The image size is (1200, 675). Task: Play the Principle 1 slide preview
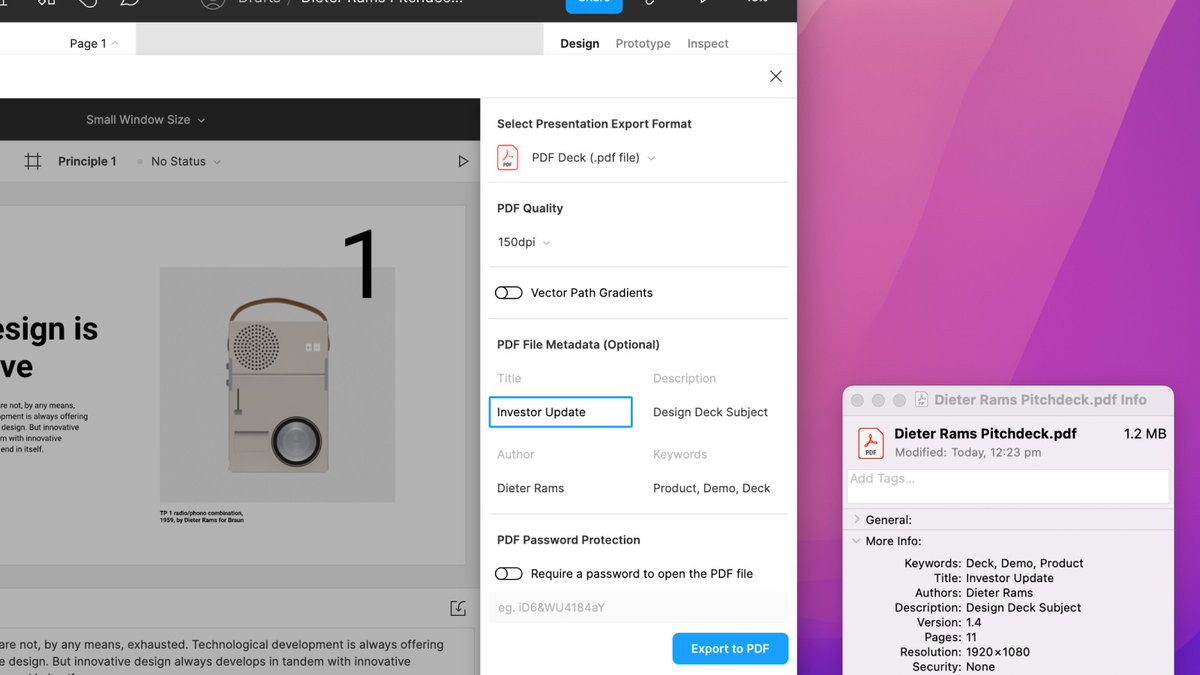click(x=463, y=161)
